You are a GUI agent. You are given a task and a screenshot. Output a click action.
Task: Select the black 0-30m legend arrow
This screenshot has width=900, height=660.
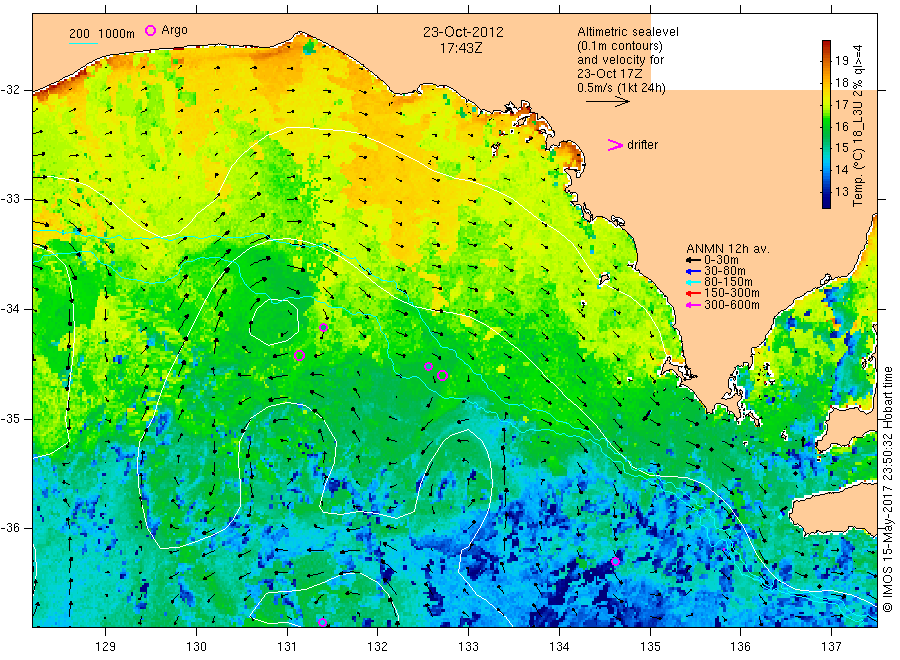coord(693,260)
